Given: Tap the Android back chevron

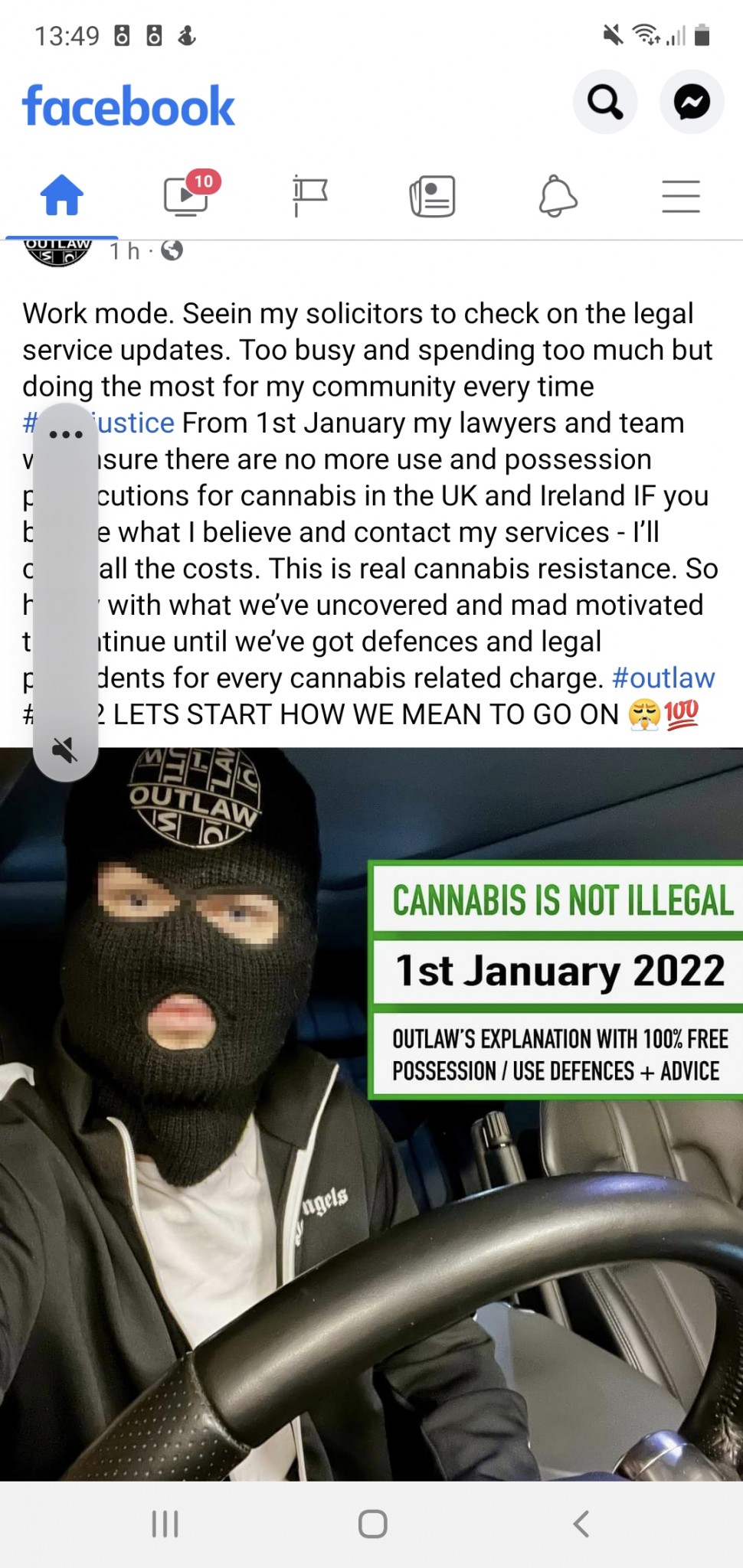Looking at the screenshot, I should coord(581,1524).
